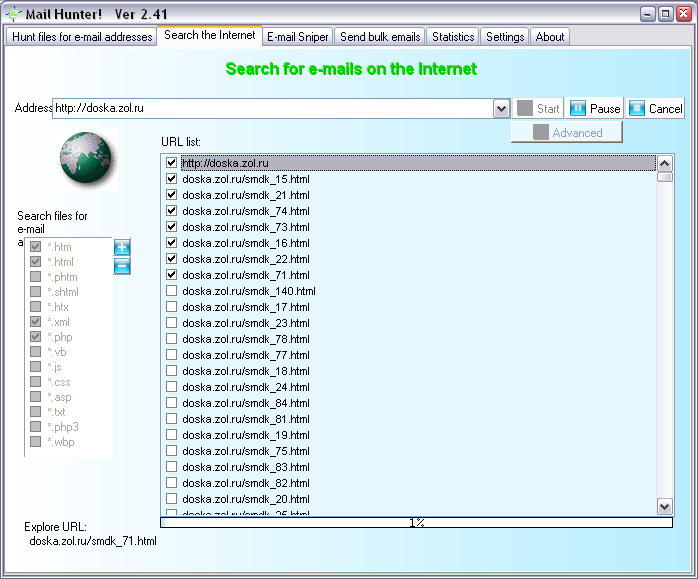Image resolution: width=698 pixels, height=579 pixels.
Task: Open the Settings tab
Action: (x=505, y=36)
